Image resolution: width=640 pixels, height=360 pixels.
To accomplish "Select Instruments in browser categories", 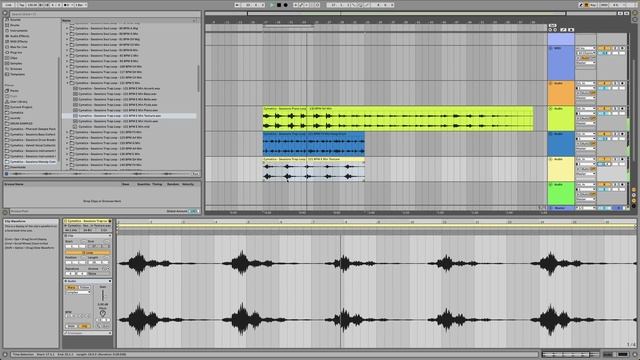I will [x=19, y=31].
